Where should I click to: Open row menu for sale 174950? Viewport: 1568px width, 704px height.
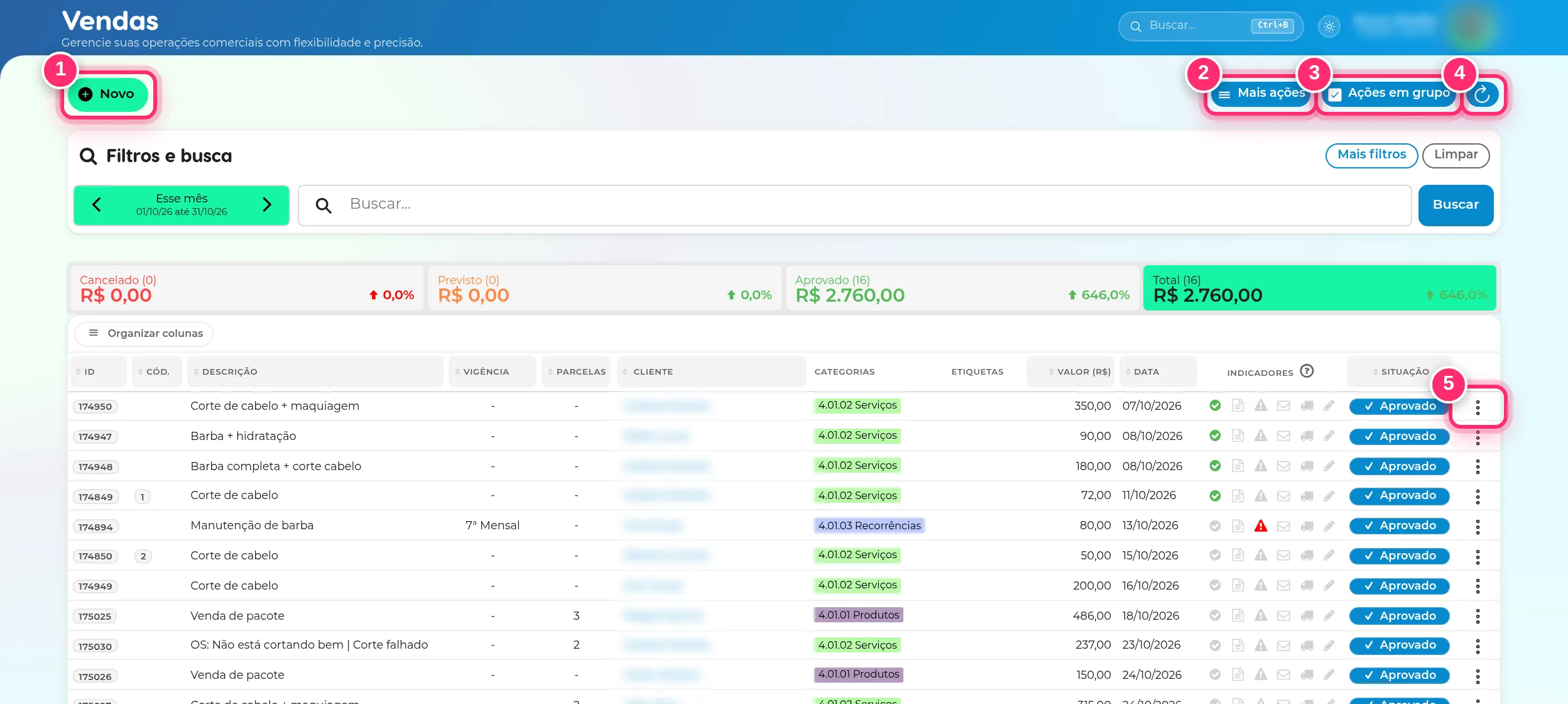click(1478, 407)
